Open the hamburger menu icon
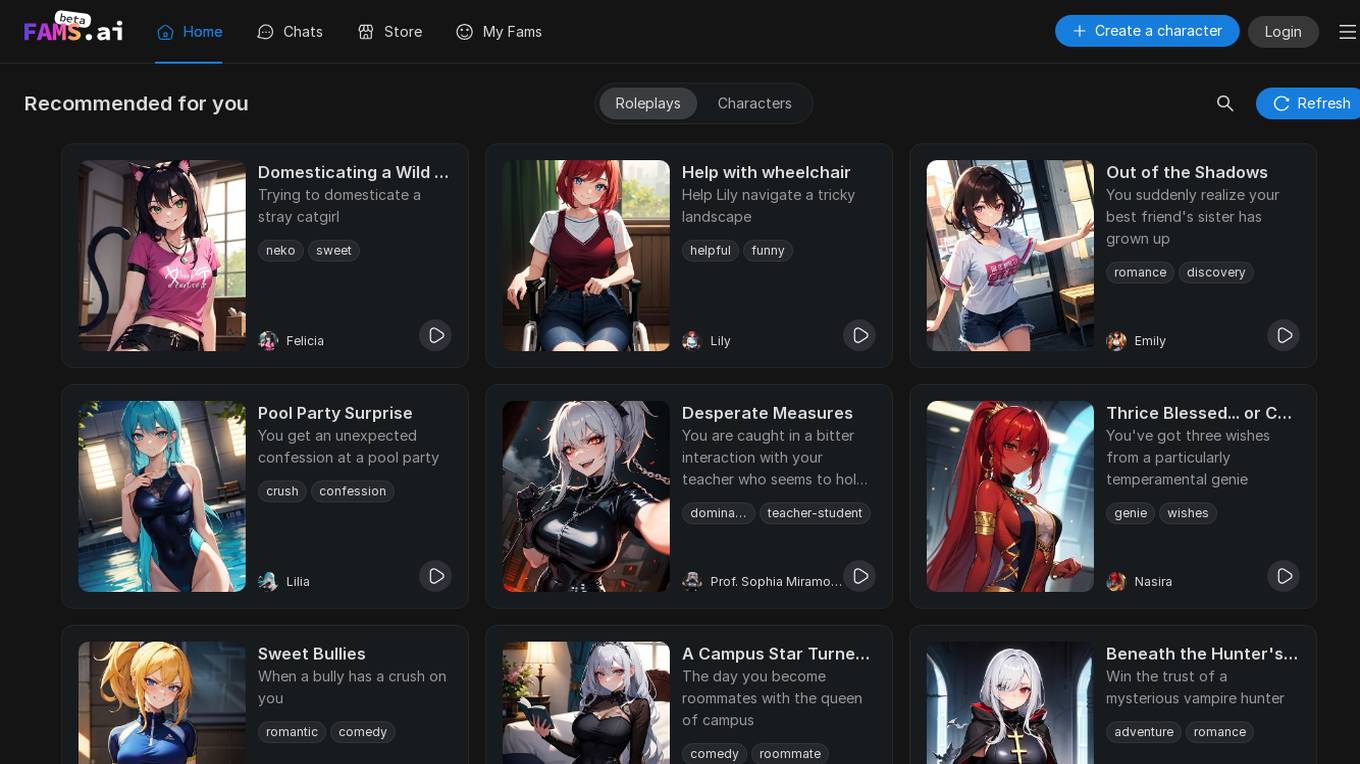The image size is (1360, 764). click(1347, 32)
